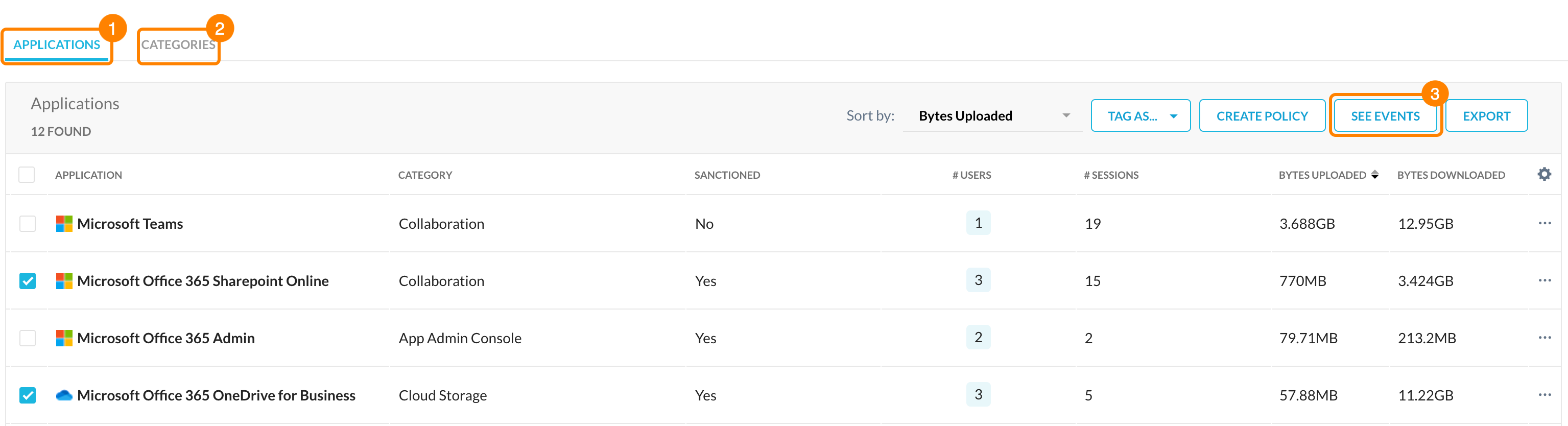Click the SEE EVENTS button
Screen dimensions: 1568x426
(x=1385, y=115)
